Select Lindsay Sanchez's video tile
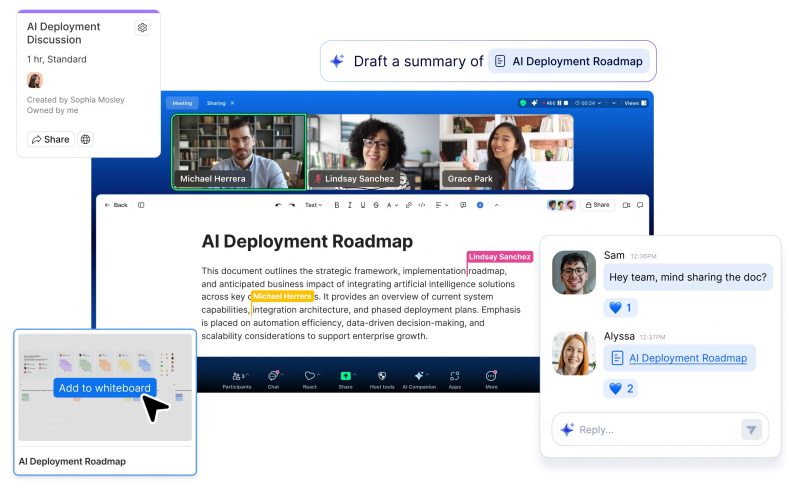Viewport: 800px width, 483px height. (x=373, y=152)
